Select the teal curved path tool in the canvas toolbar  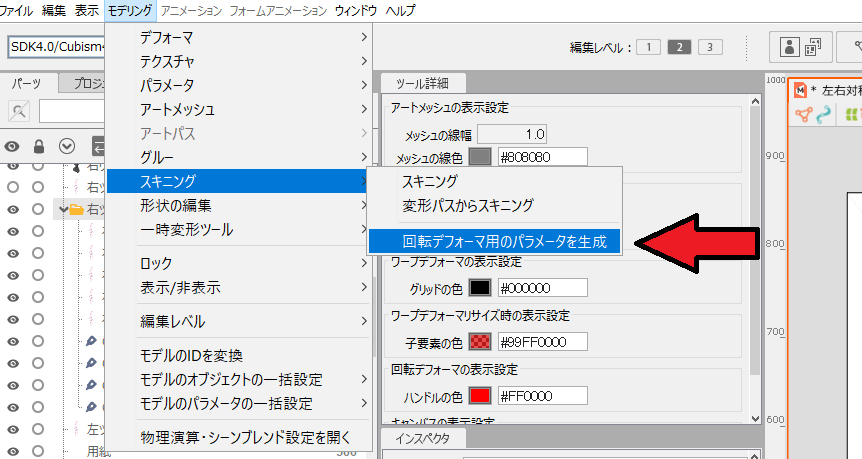[823, 114]
